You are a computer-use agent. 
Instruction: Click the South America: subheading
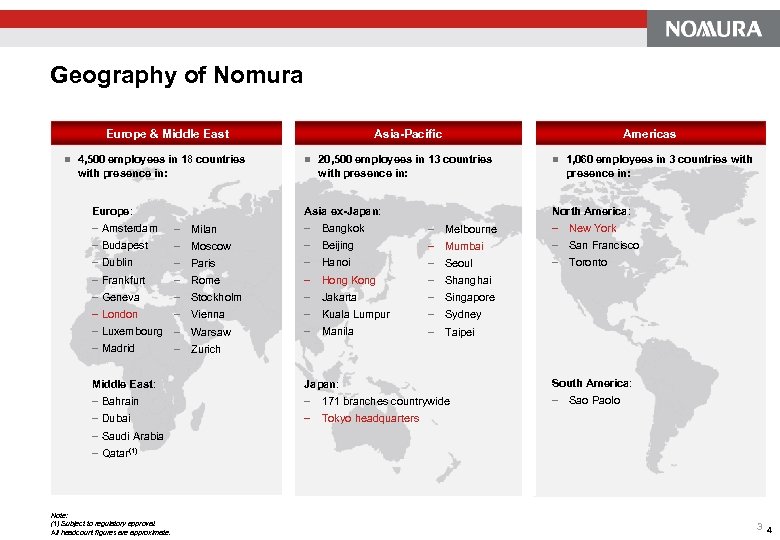coord(591,383)
